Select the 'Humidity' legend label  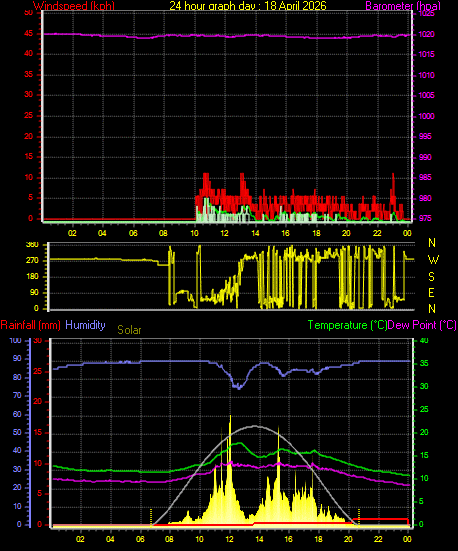[x=85, y=325]
